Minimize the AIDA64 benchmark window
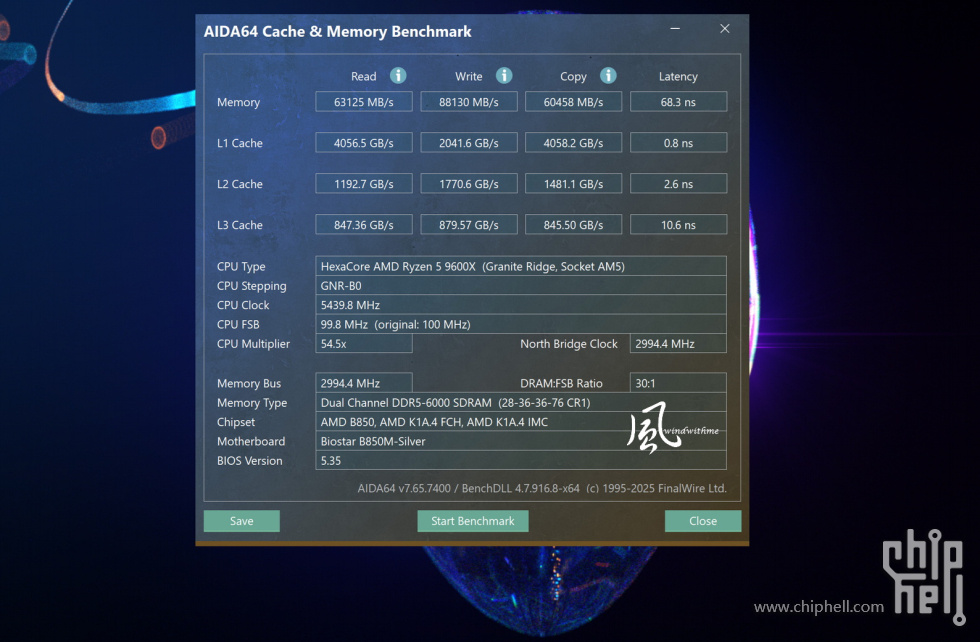Image resolution: width=980 pixels, height=642 pixels. point(675,29)
